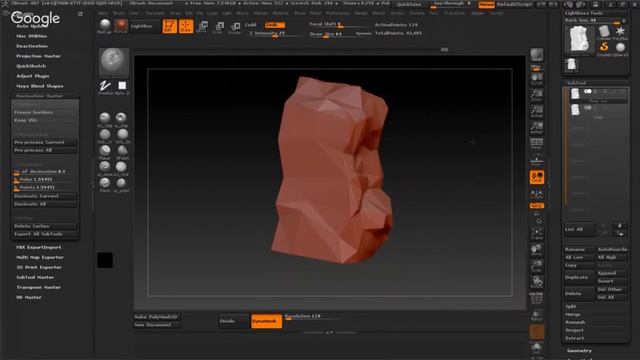Image resolution: width=640 pixels, height=360 pixels.
Task: Select the Edit mode button
Action: tap(169, 26)
